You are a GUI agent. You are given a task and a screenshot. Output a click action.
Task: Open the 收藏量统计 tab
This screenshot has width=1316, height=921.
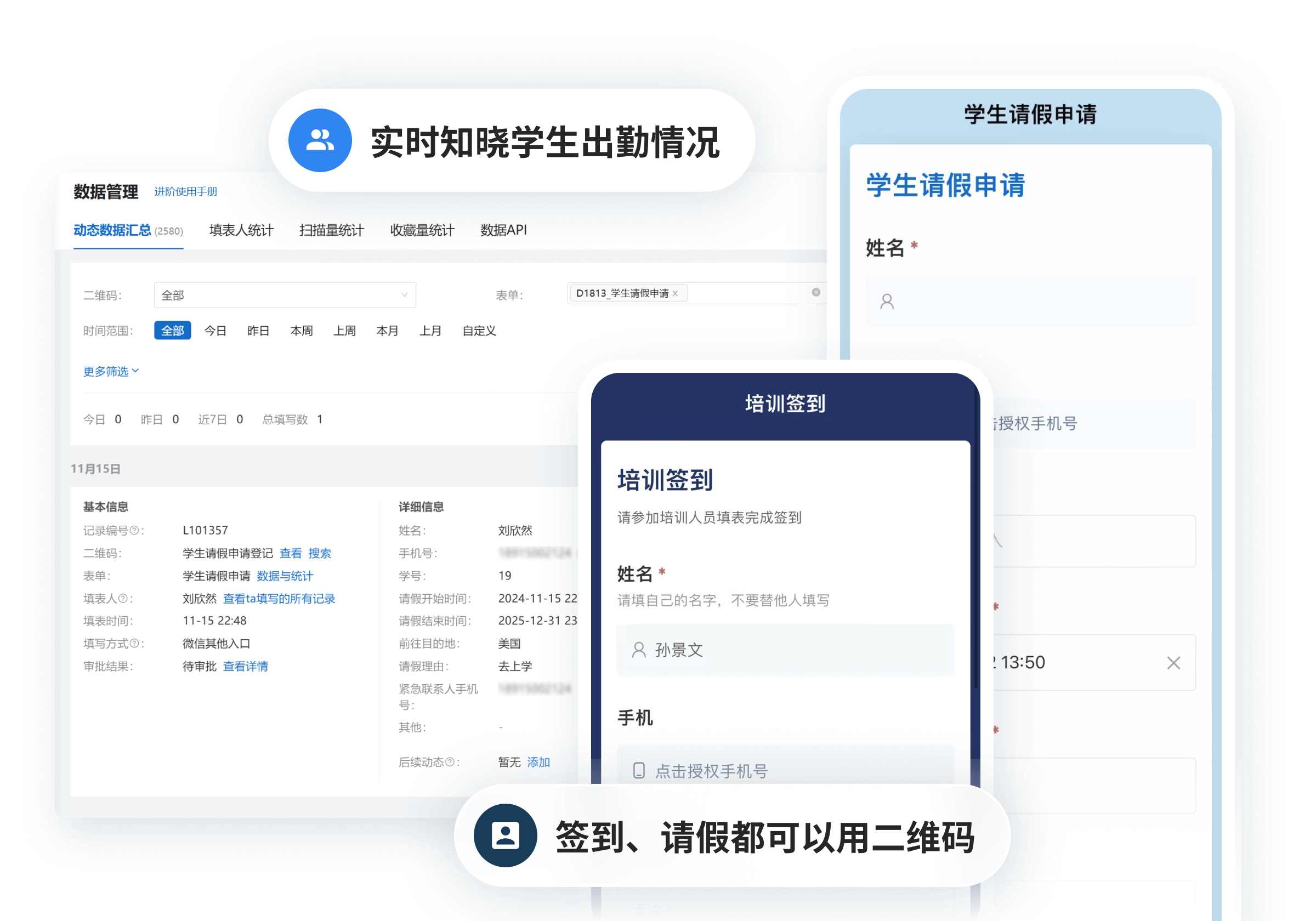422,230
